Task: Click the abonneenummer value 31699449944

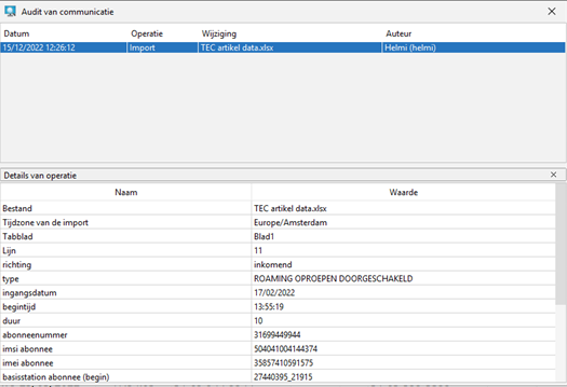Action: point(277,335)
